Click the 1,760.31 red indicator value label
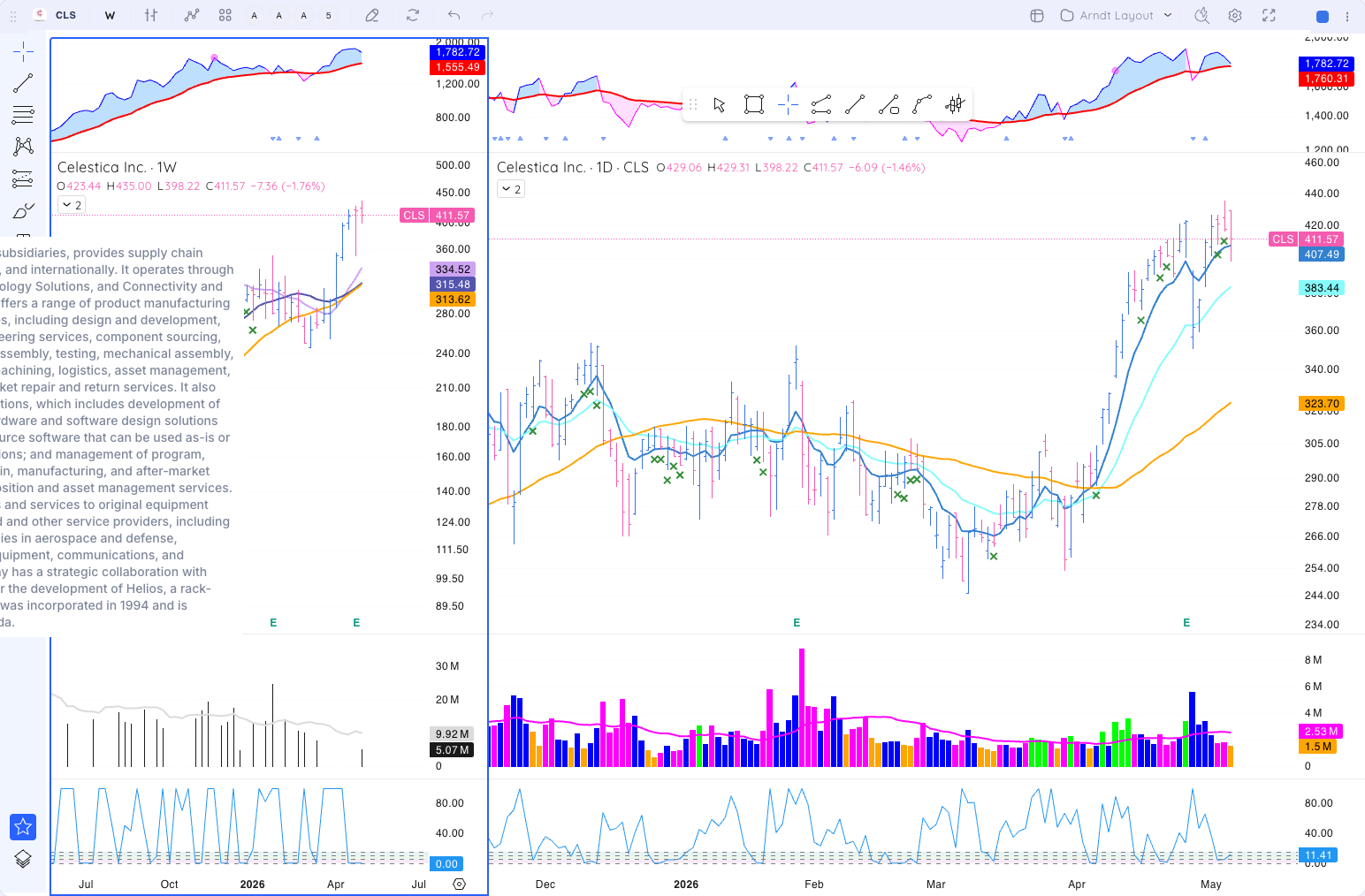This screenshot has width=1365, height=896. click(1326, 79)
